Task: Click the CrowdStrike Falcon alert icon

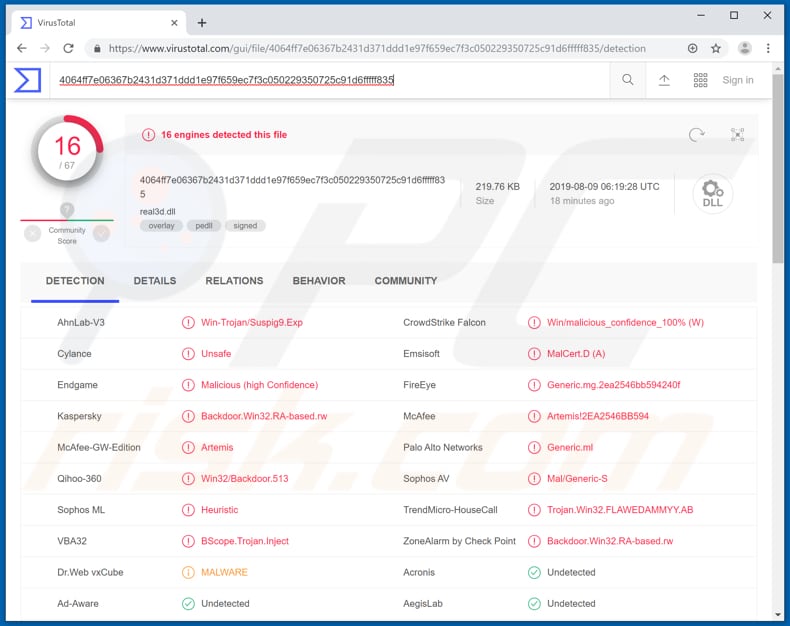Action: (x=534, y=323)
